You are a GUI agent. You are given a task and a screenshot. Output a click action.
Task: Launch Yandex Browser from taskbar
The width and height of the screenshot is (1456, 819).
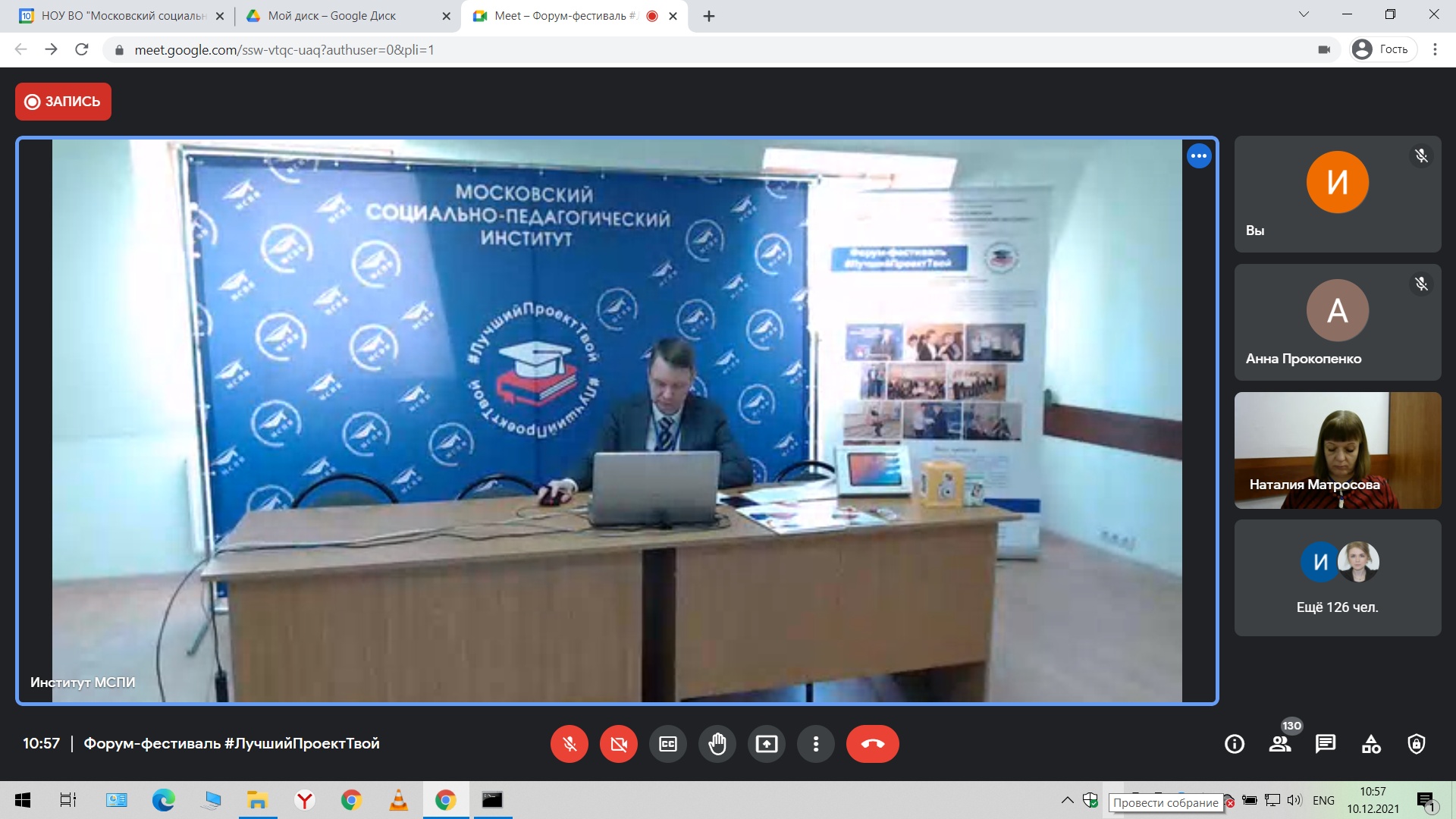coord(304,800)
